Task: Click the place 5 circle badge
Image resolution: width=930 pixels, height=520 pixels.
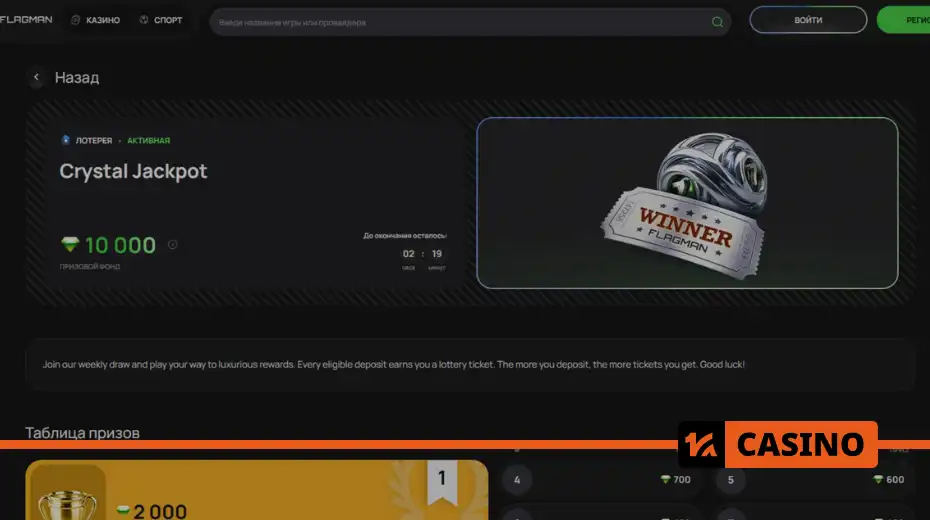Action: click(731, 480)
